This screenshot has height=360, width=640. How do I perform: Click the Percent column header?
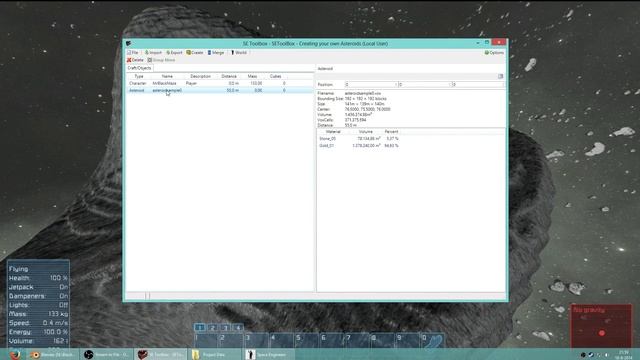tap(391, 132)
